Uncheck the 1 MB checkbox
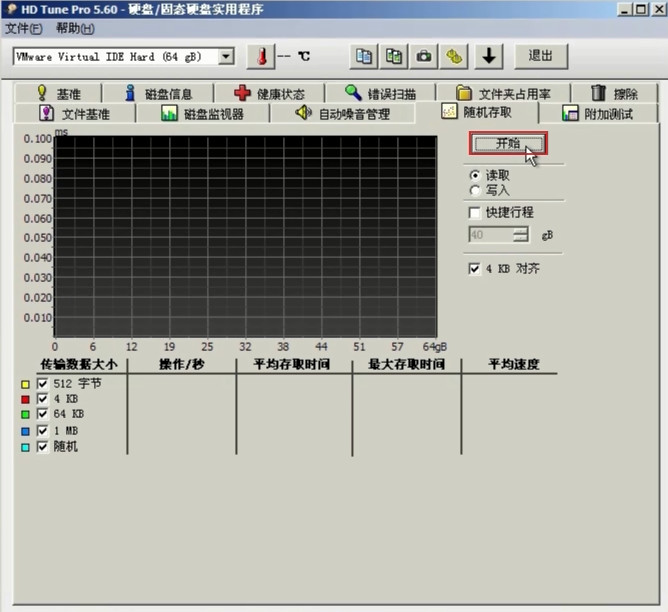Image resolution: width=668 pixels, height=612 pixels. click(x=42, y=431)
